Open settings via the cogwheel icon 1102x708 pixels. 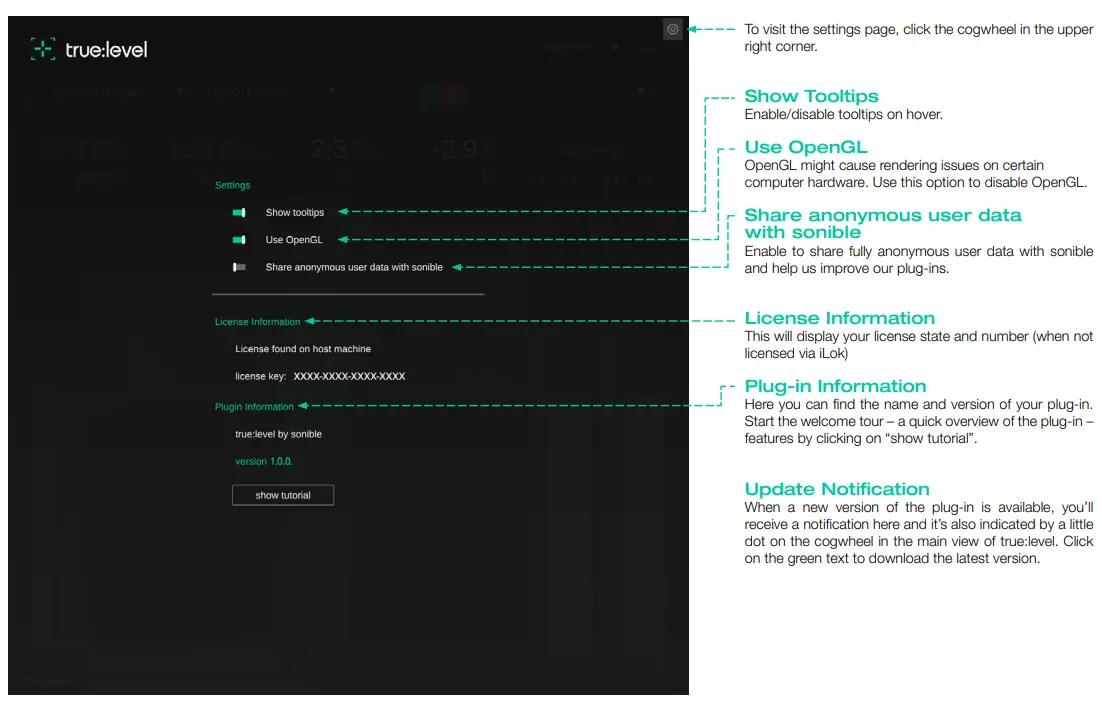pos(673,30)
